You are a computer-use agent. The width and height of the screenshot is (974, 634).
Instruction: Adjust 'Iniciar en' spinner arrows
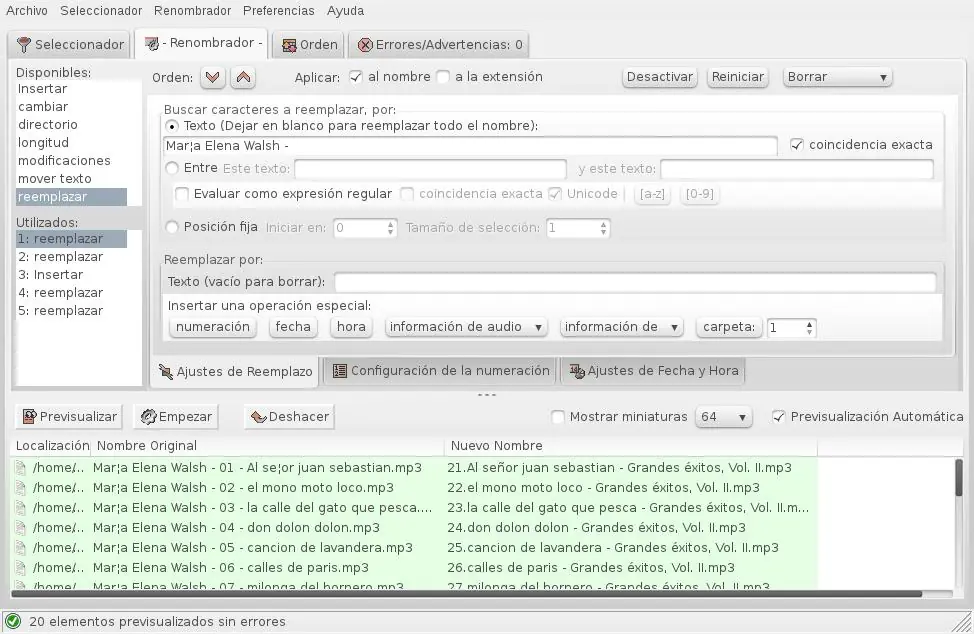pos(390,228)
